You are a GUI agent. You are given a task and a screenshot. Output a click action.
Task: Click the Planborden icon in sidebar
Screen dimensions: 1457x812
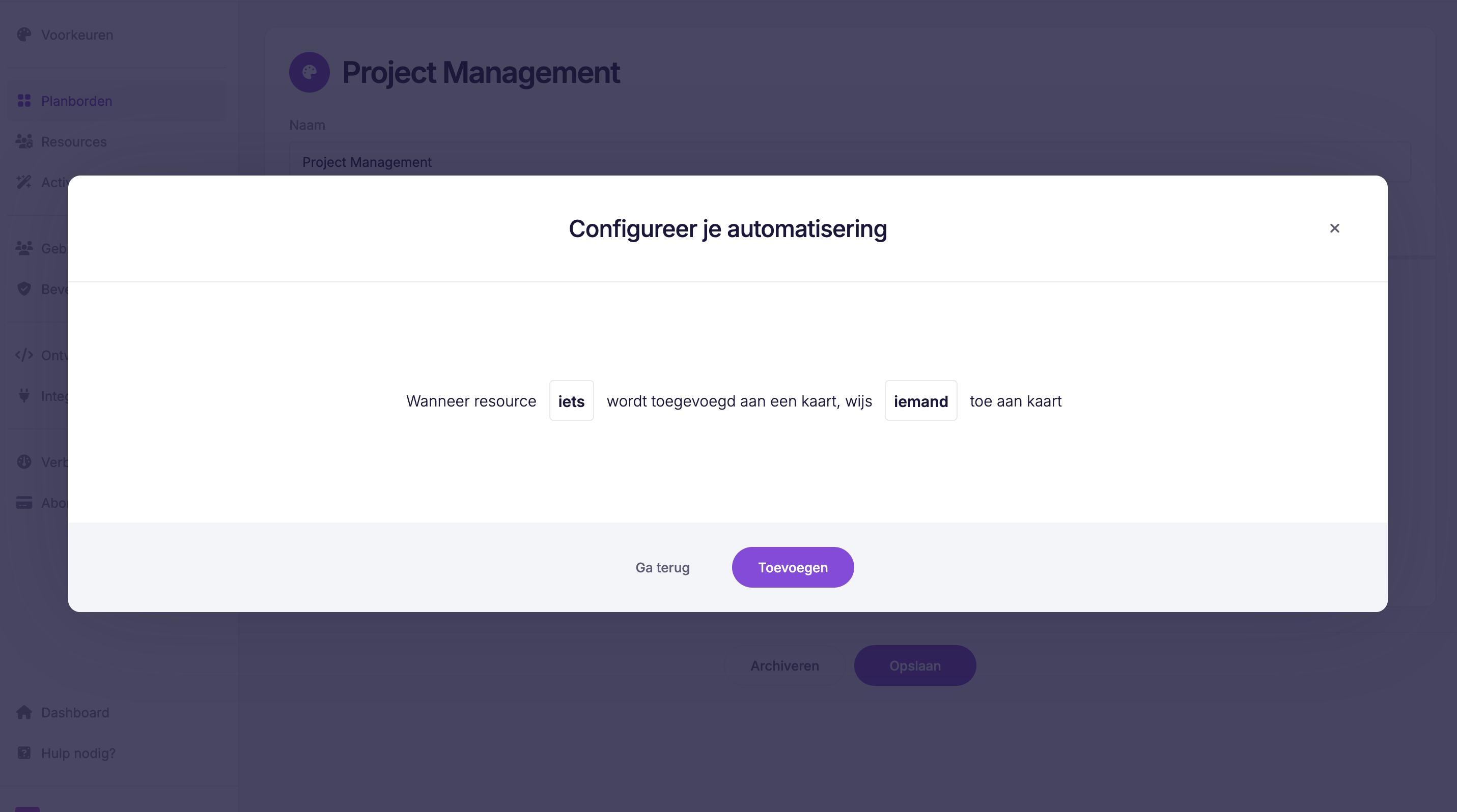click(x=24, y=100)
